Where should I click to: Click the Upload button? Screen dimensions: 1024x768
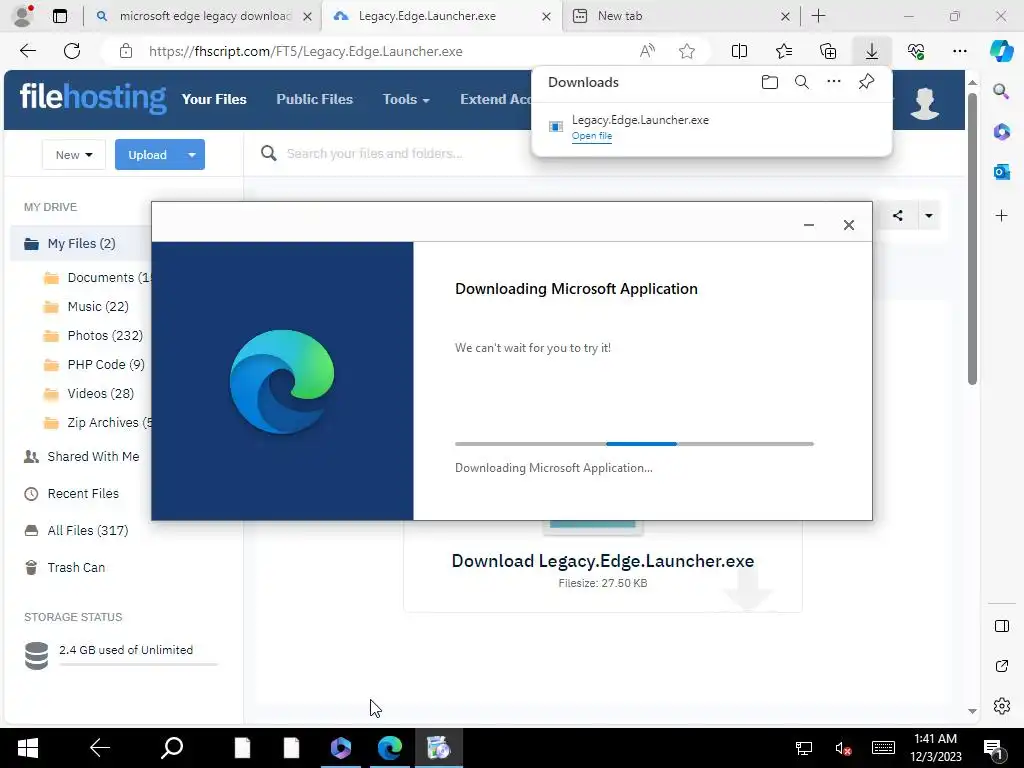tap(148, 155)
